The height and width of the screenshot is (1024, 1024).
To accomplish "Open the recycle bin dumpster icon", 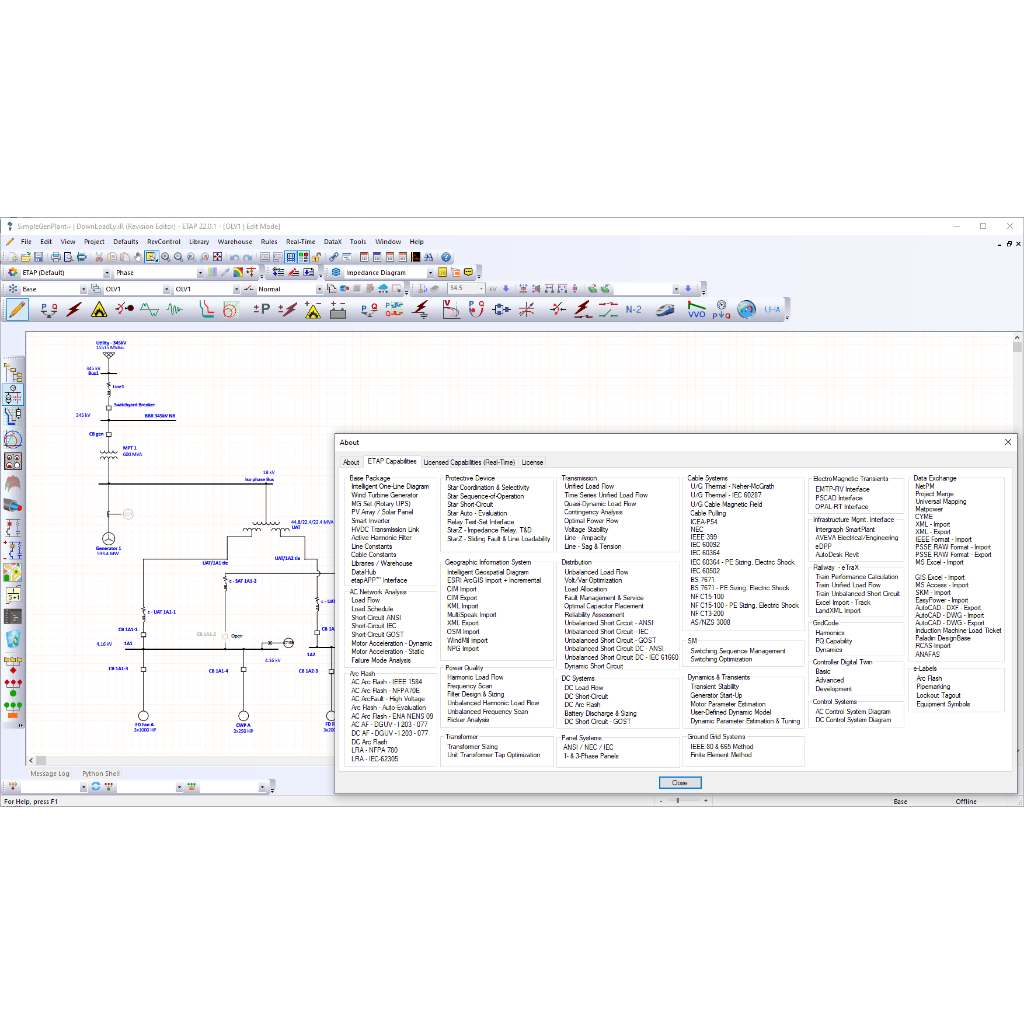I will tap(13, 639).
